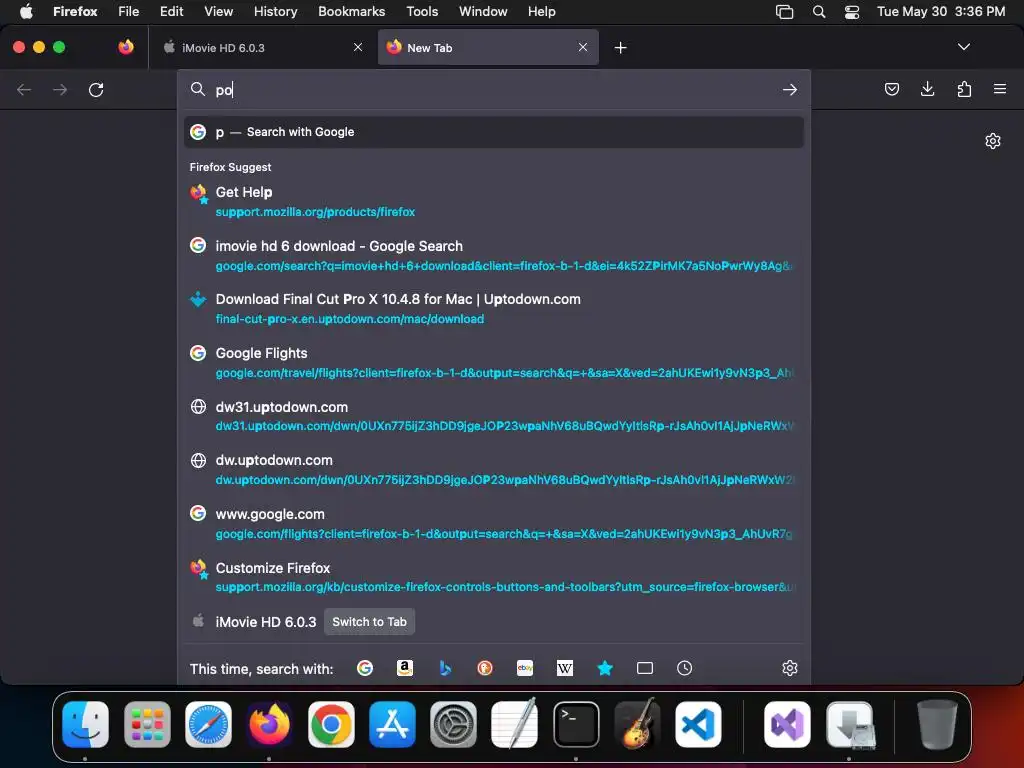Search open tabs using tabs icon

645,668
